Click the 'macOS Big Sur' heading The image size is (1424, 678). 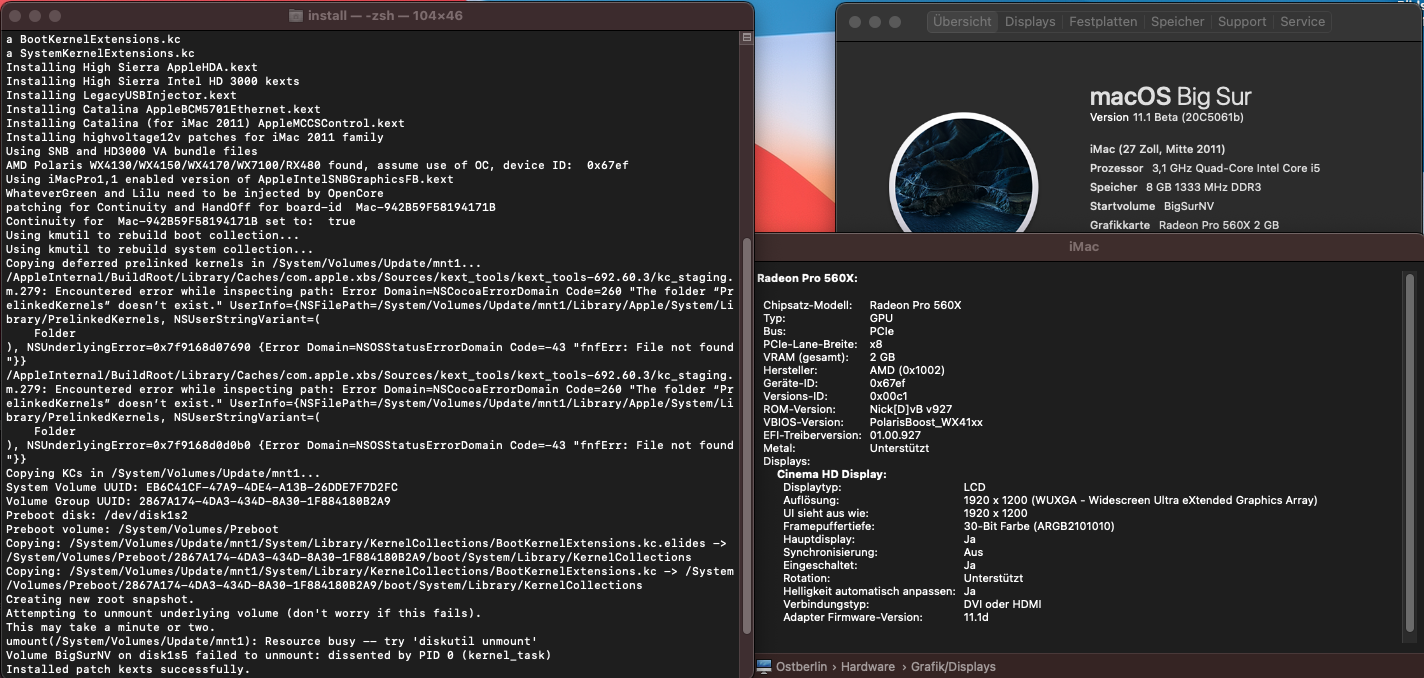point(1170,97)
